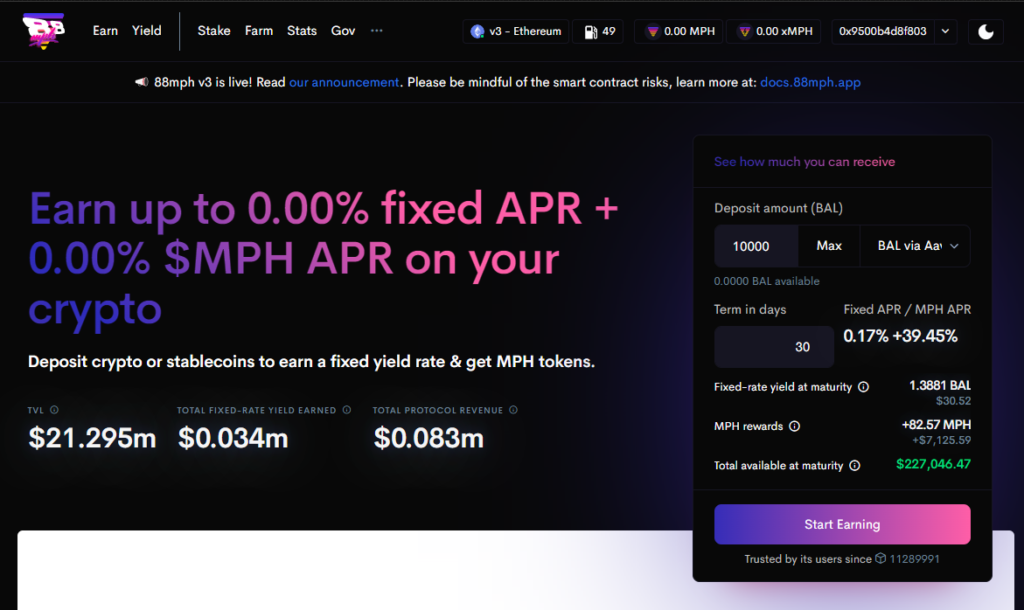Toggle dark mode moon icon
The height and width of the screenshot is (610, 1024).
(x=985, y=31)
